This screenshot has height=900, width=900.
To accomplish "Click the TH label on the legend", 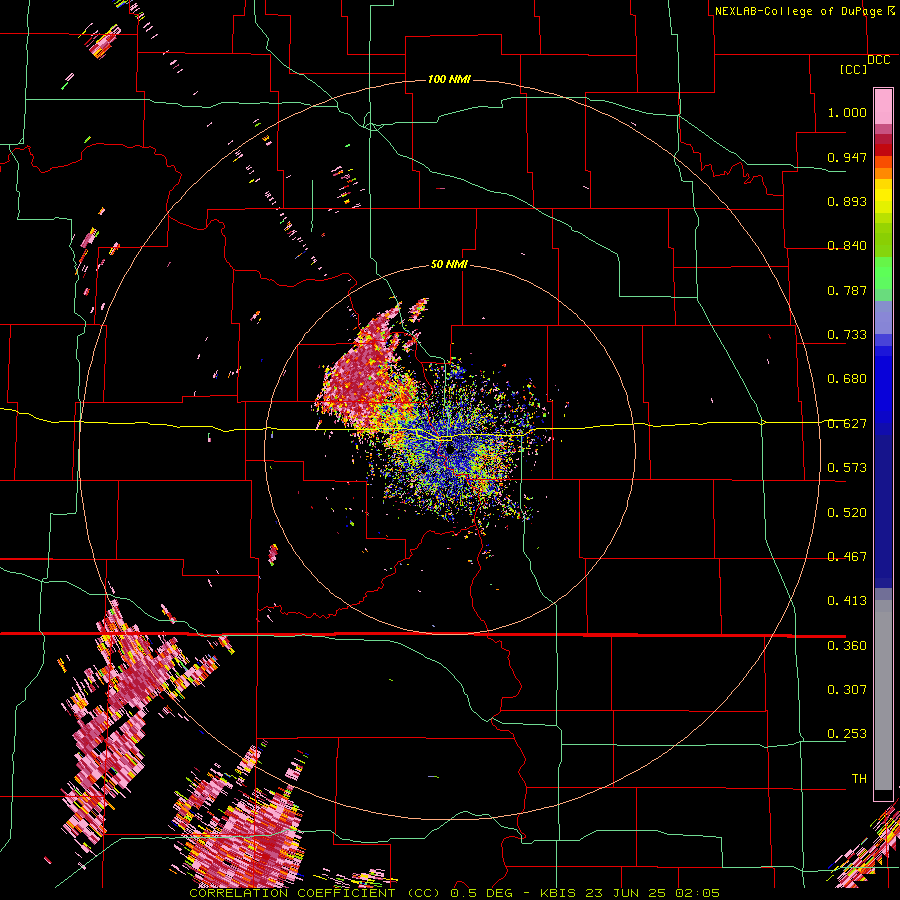I will (859, 779).
